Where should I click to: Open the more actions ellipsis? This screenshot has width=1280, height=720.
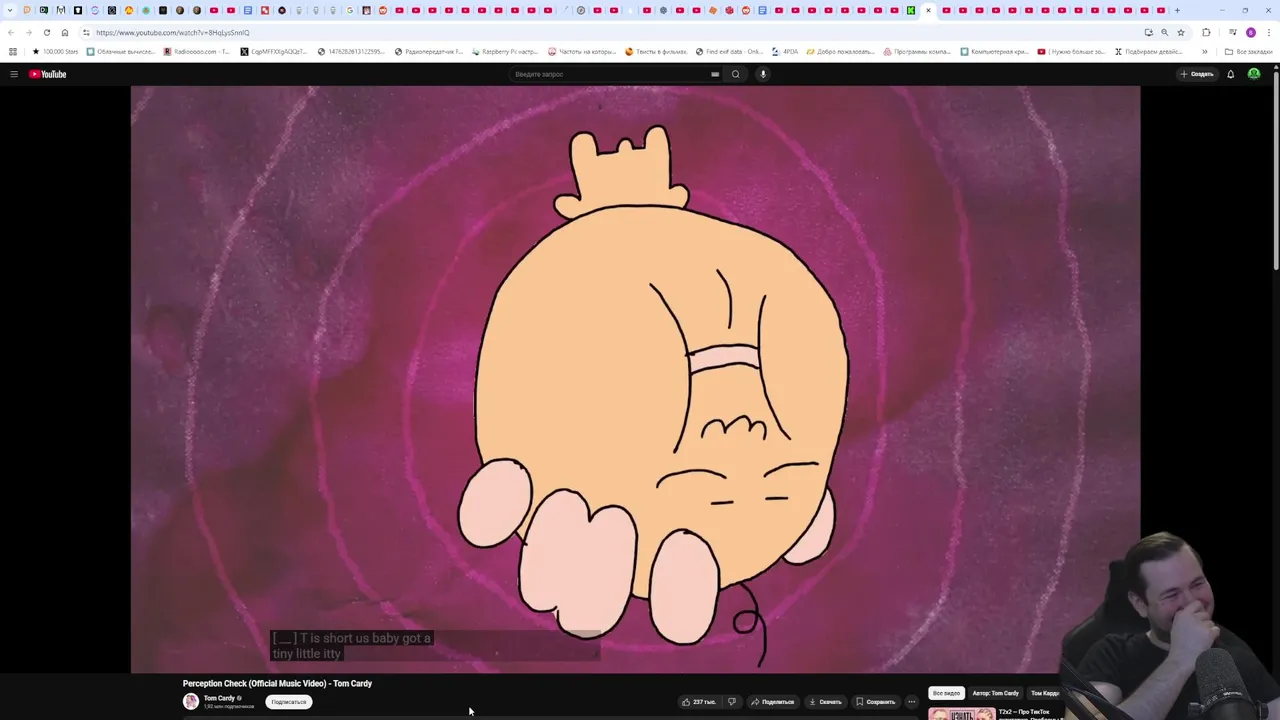[911, 702]
